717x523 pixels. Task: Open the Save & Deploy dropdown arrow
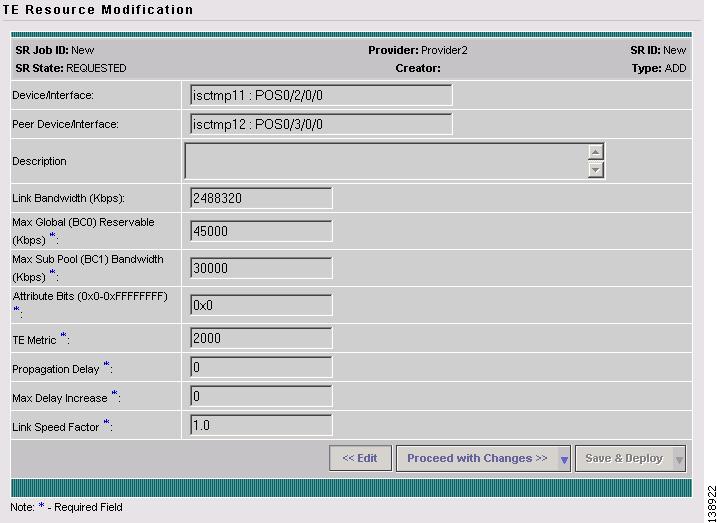tap(680, 459)
